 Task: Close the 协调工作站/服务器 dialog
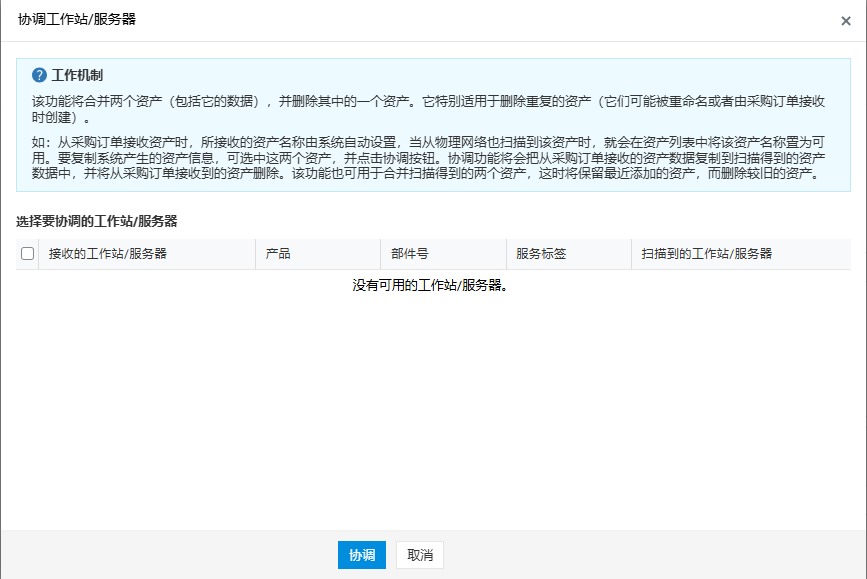(846, 21)
